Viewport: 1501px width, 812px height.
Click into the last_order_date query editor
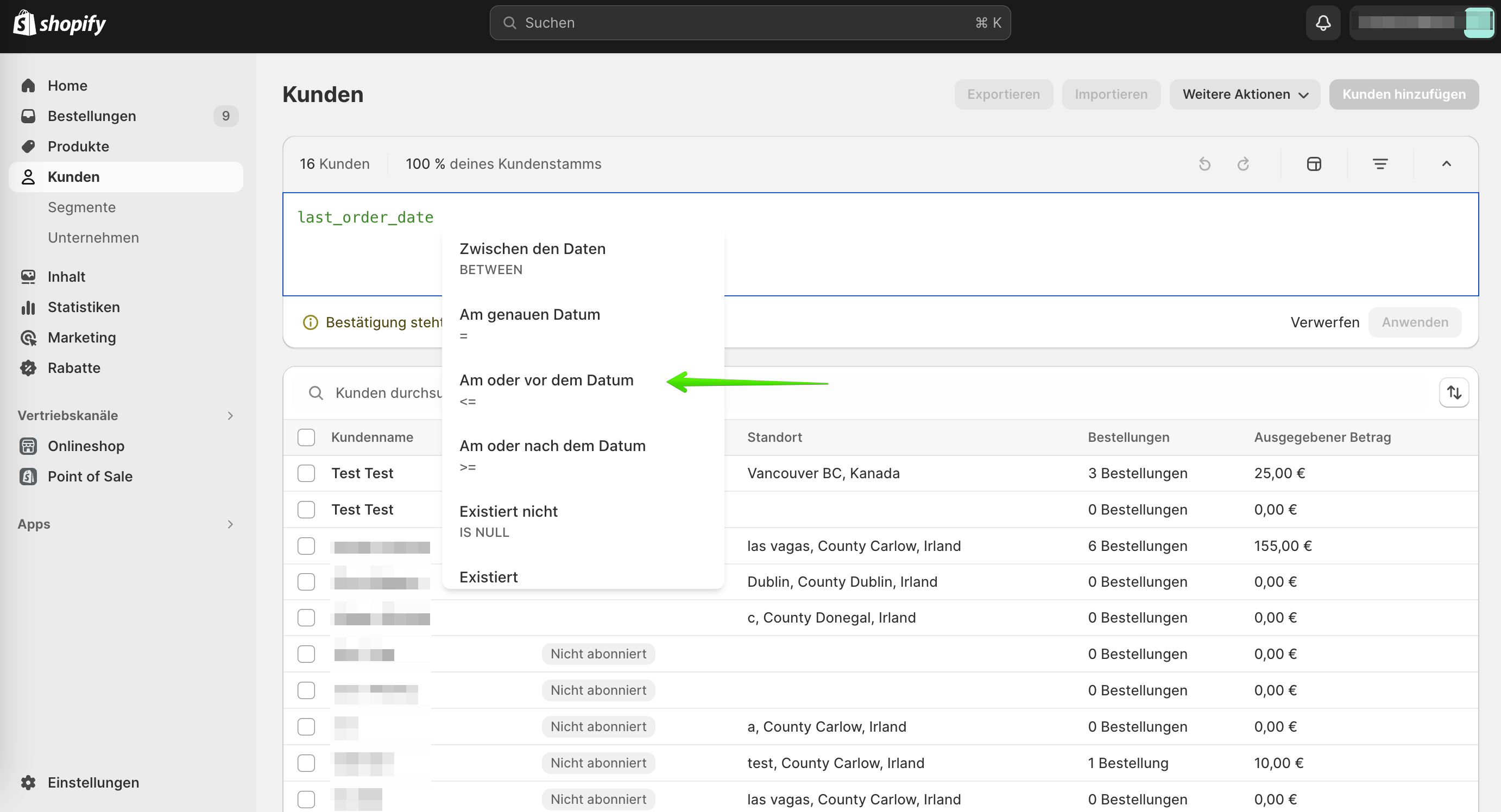[x=880, y=244]
